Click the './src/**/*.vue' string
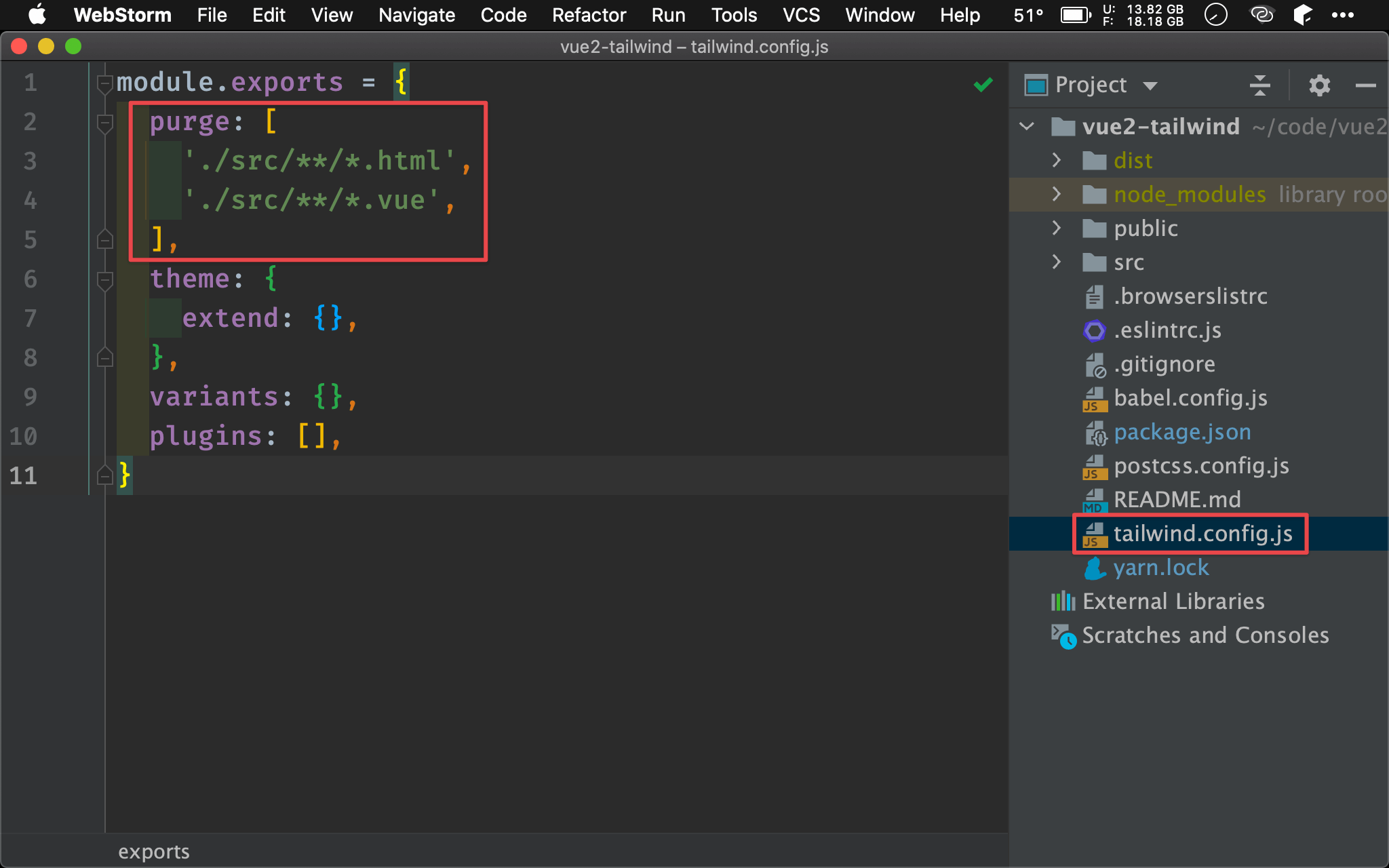Viewport: 1389px width, 868px height. click(312, 201)
